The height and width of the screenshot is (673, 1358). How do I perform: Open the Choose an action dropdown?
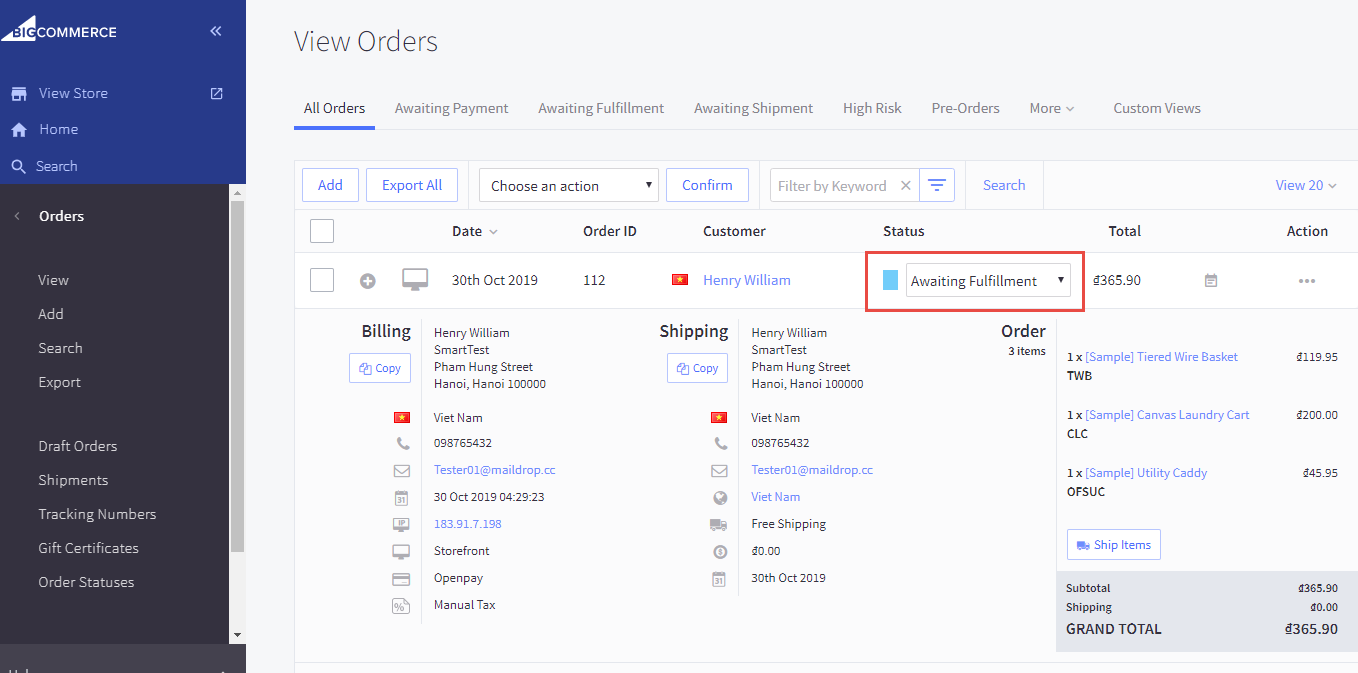[x=568, y=185]
